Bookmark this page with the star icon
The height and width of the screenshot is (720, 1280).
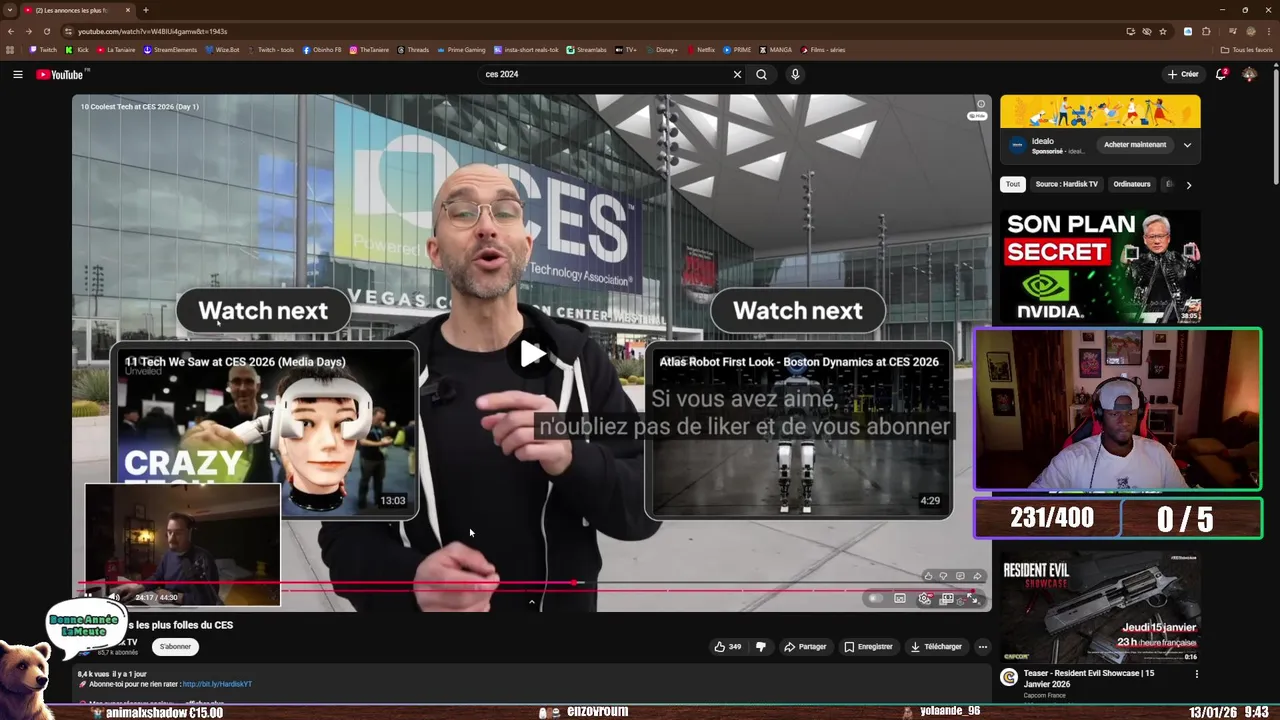coord(1163,31)
